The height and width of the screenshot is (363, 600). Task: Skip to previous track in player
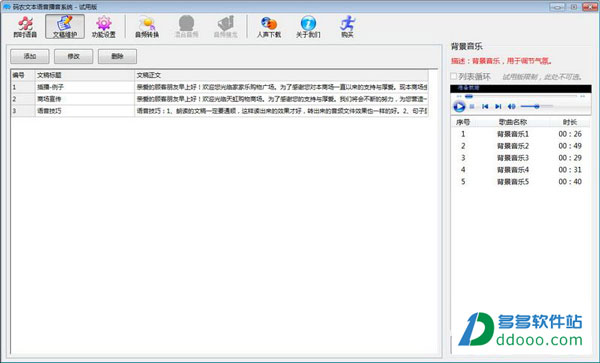pos(485,106)
